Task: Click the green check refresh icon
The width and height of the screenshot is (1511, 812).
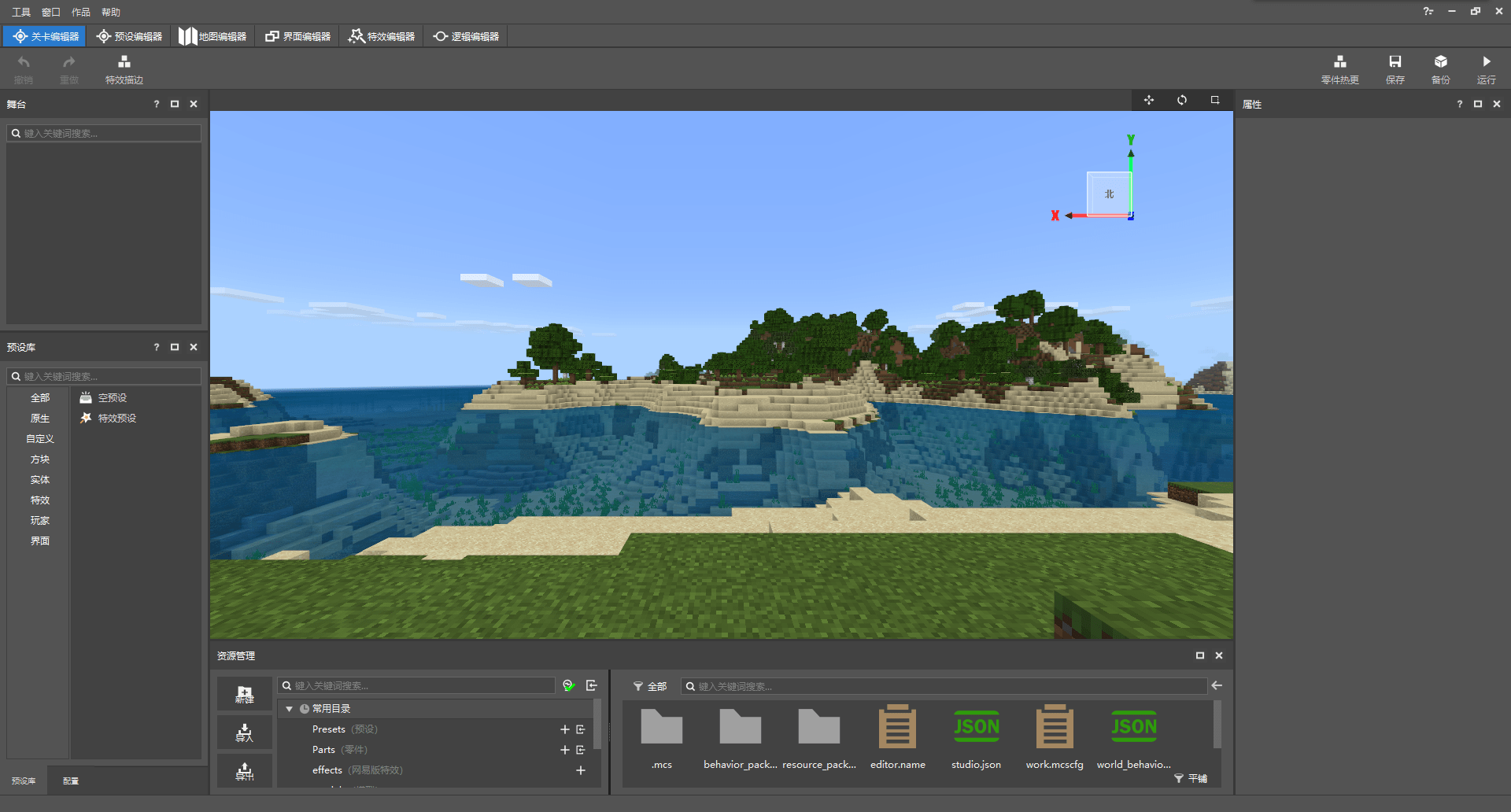Action: 569,686
